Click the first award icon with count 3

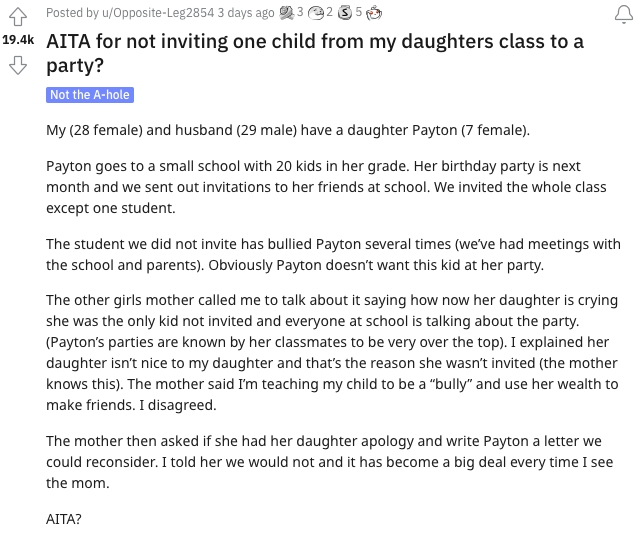[x=286, y=13]
